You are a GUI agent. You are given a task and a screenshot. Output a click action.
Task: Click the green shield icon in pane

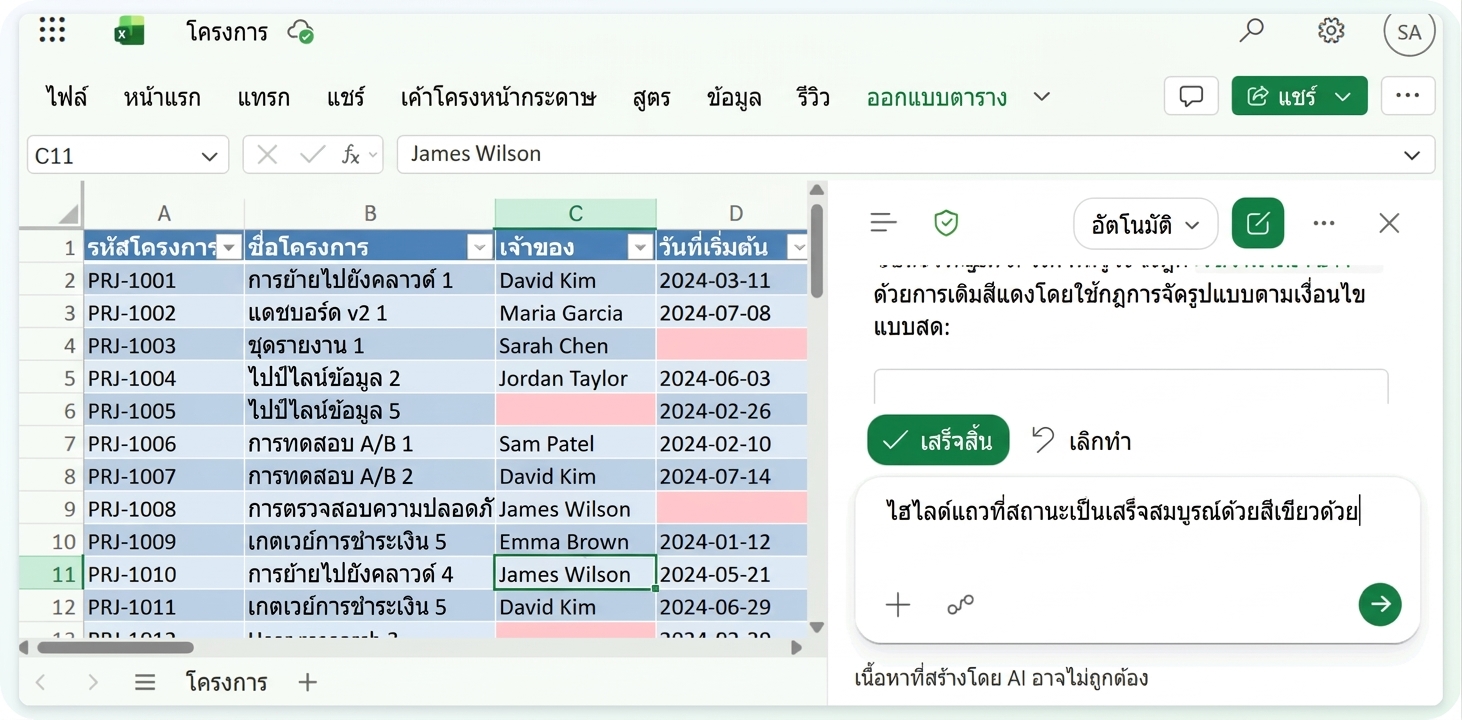tap(946, 223)
